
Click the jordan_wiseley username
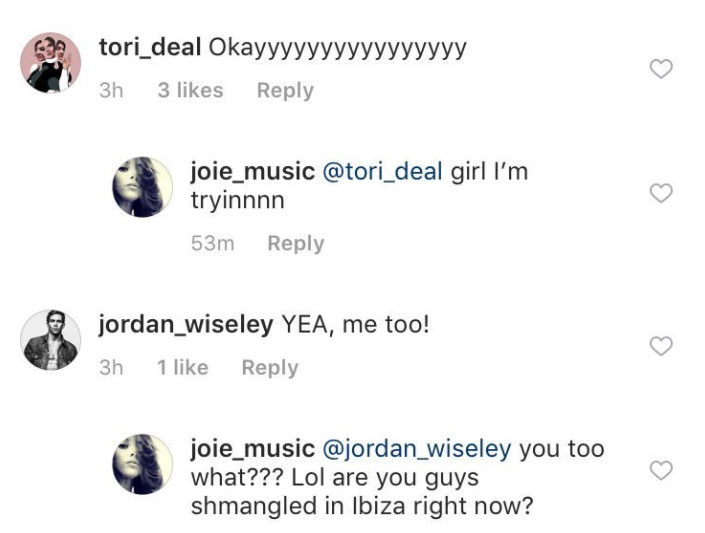click(x=186, y=325)
